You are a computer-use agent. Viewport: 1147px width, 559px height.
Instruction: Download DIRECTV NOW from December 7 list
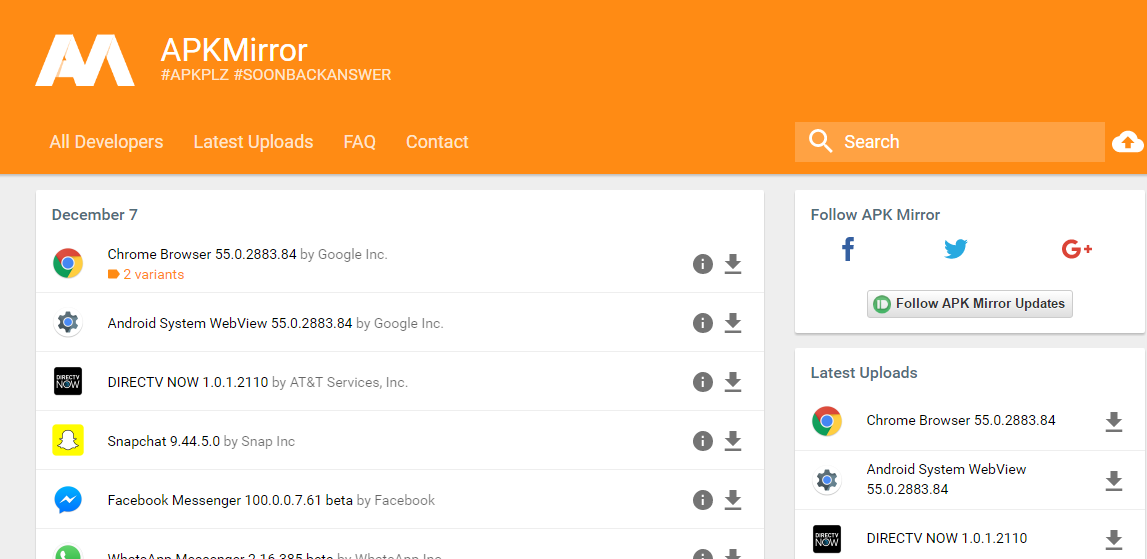point(733,382)
